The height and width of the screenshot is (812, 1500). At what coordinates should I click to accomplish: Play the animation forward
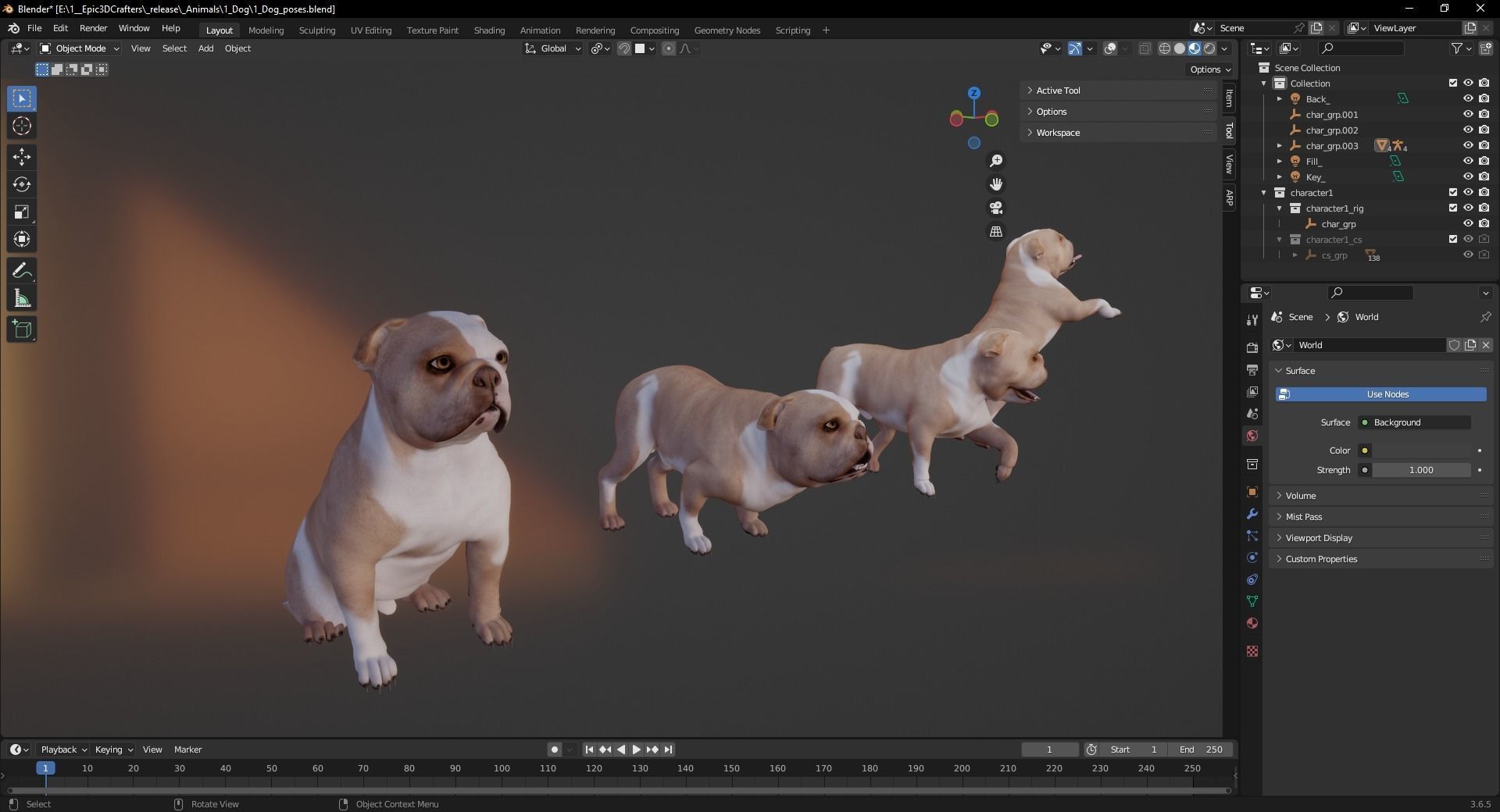click(x=637, y=750)
